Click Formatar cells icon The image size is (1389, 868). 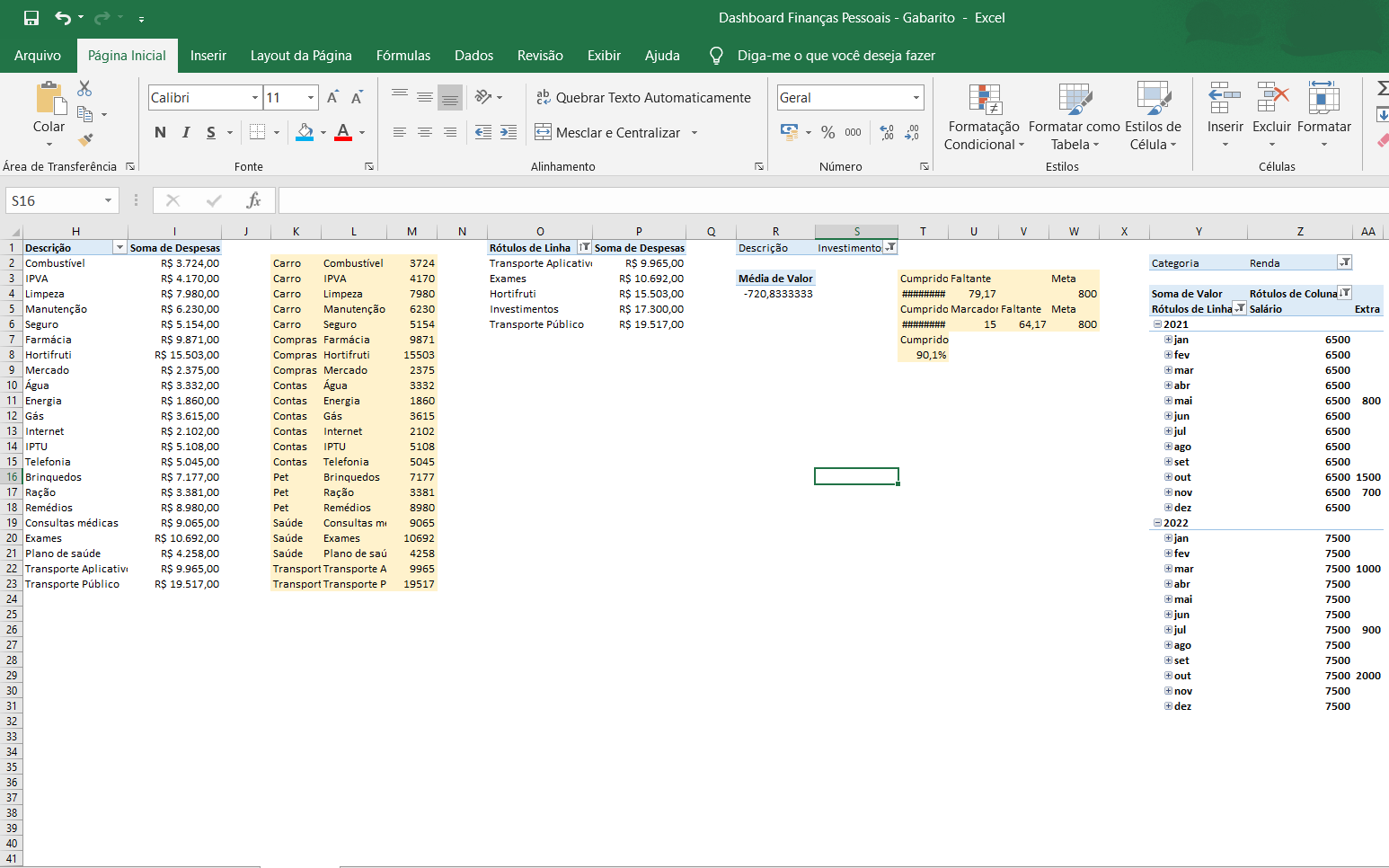(x=1323, y=97)
